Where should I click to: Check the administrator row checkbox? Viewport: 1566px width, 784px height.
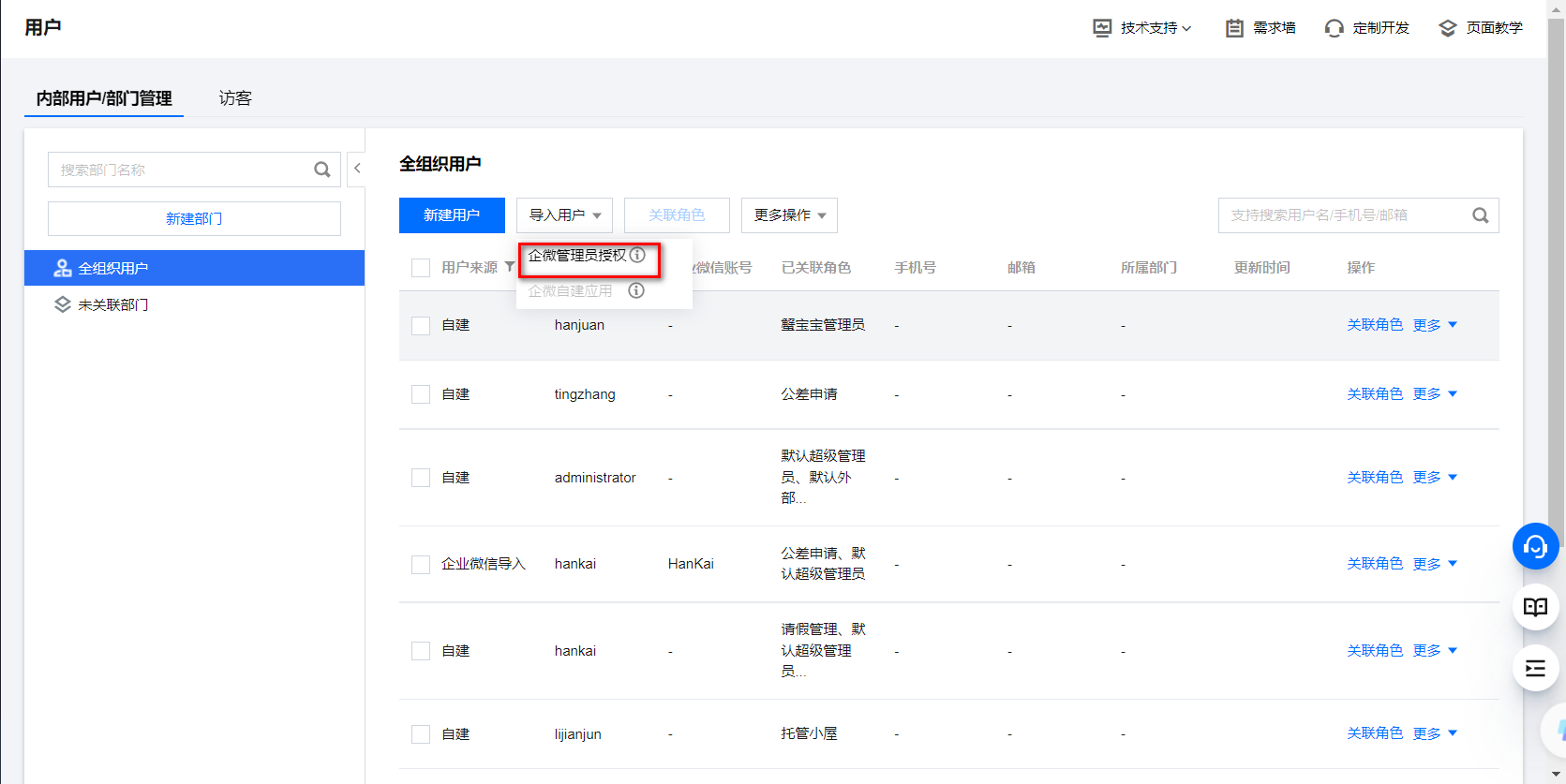pos(421,478)
